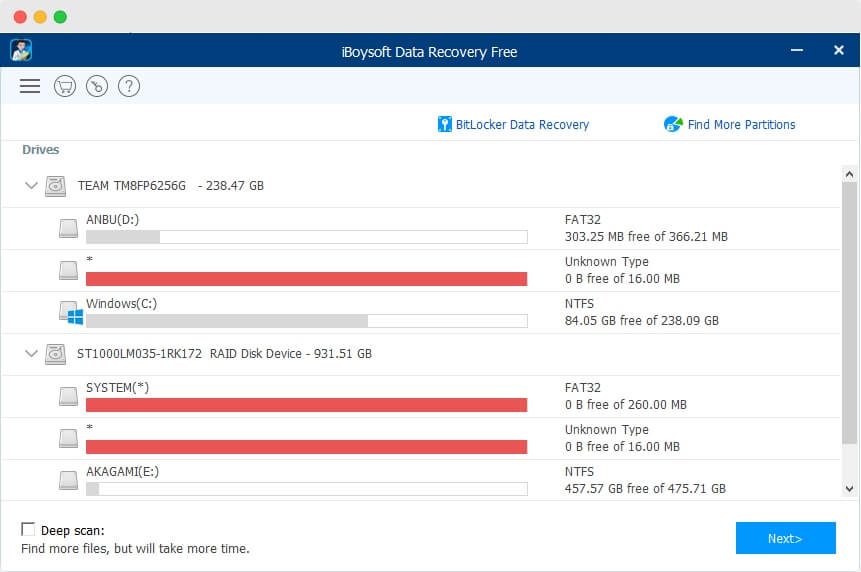Click Windows(C:) usage bar
861x572 pixels.
(306, 321)
